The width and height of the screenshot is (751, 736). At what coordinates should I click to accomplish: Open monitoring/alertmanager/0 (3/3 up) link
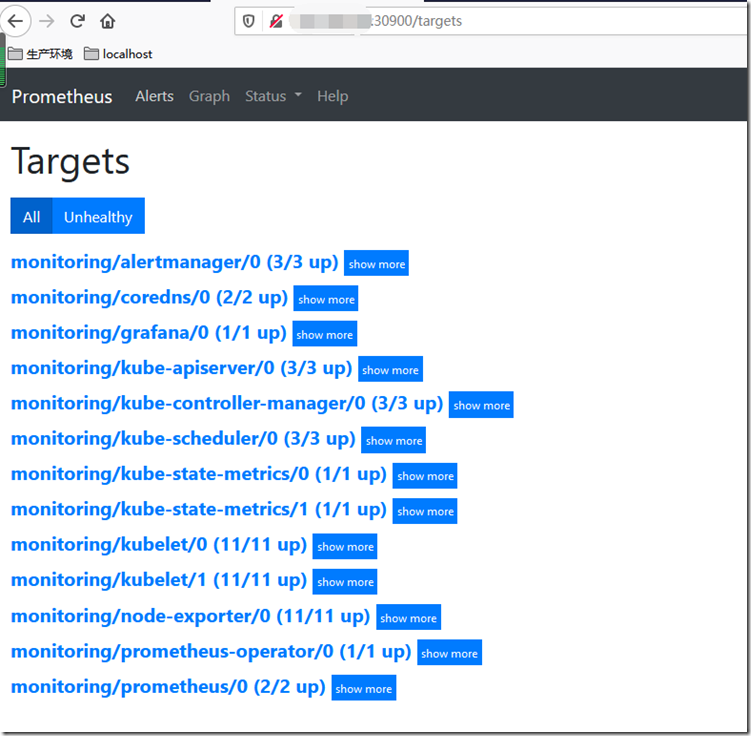(174, 262)
